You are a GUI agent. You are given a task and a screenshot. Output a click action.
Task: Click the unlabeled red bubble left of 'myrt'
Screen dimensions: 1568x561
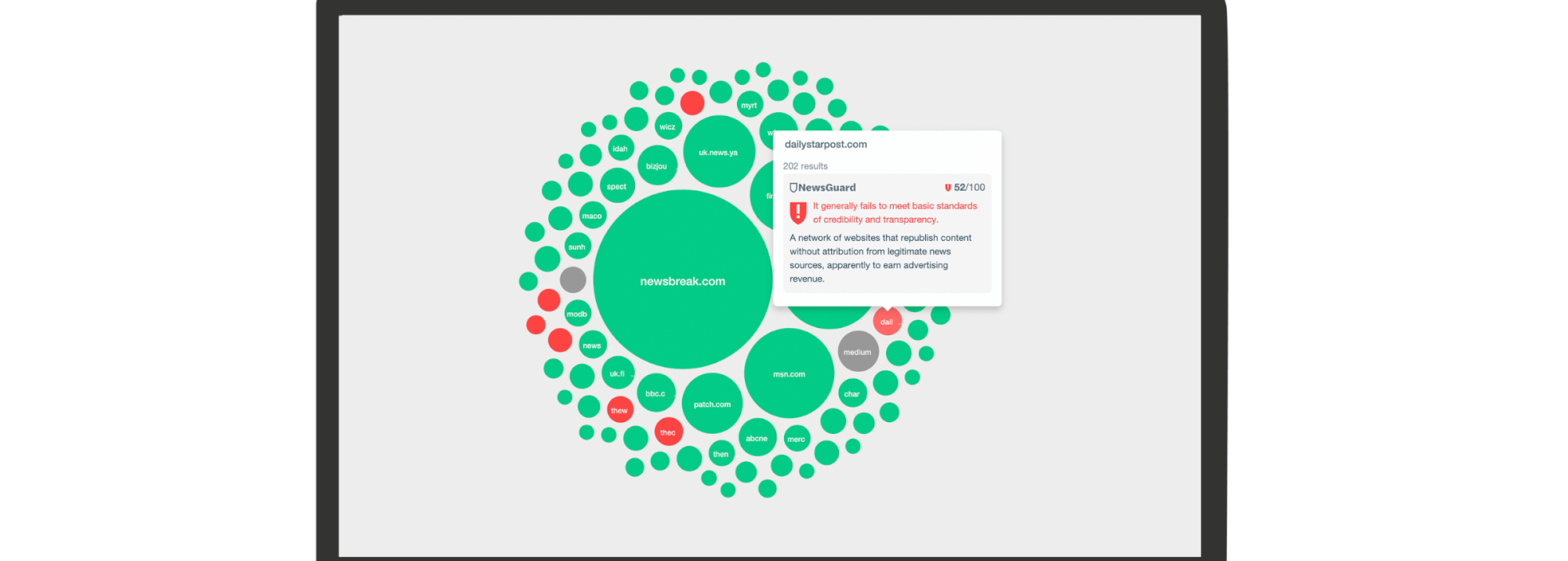[692, 103]
